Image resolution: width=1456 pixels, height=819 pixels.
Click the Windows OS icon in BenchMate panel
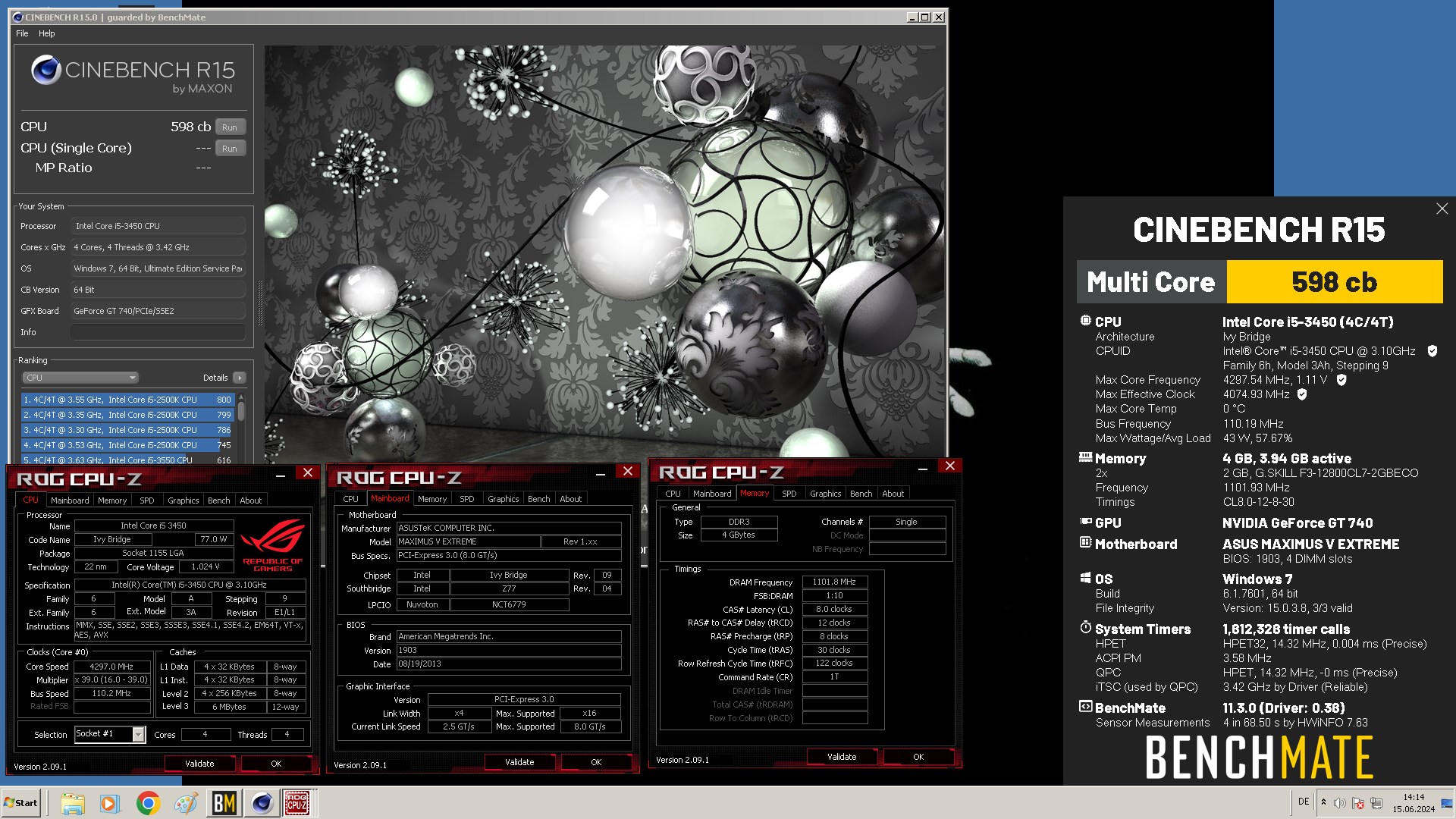[x=1085, y=578]
